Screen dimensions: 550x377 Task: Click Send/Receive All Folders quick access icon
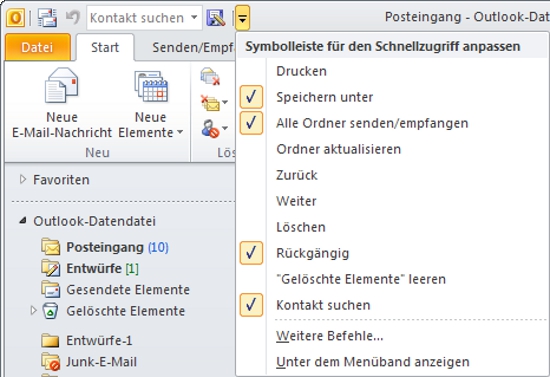tap(47, 18)
